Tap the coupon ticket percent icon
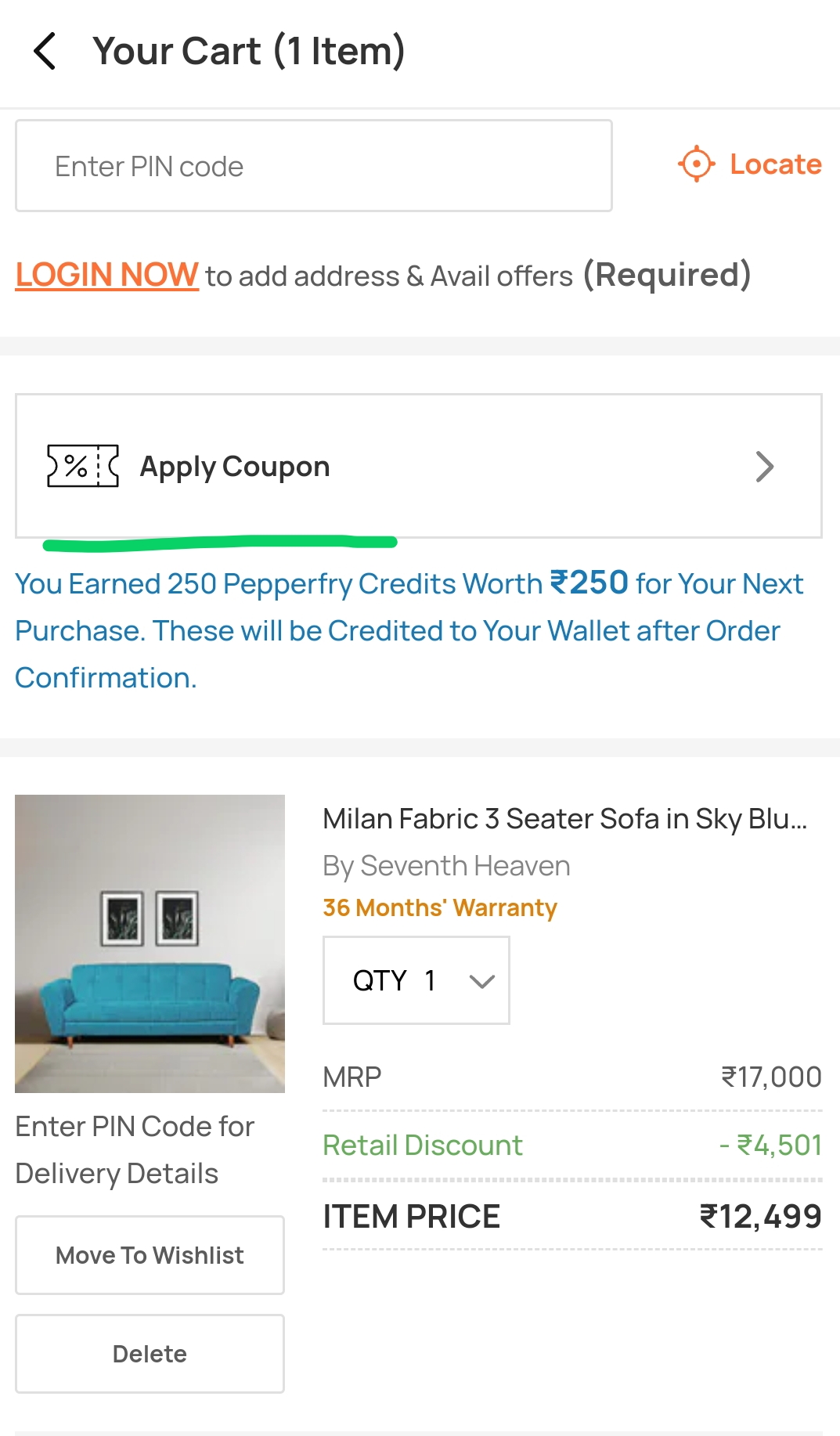Image resolution: width=840 pixels, height=1436 pixels. 83,466
